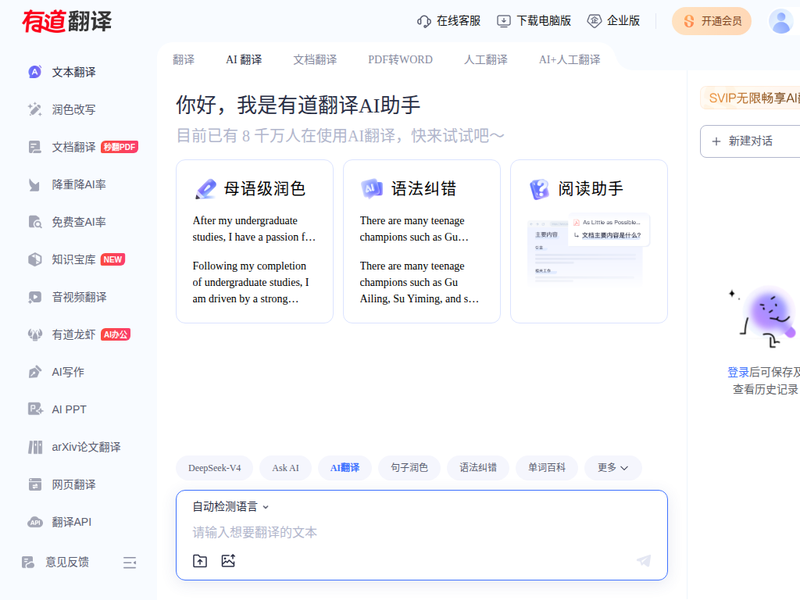
Task: Select 文档翻译 sidebar icon
Action: 35,147
